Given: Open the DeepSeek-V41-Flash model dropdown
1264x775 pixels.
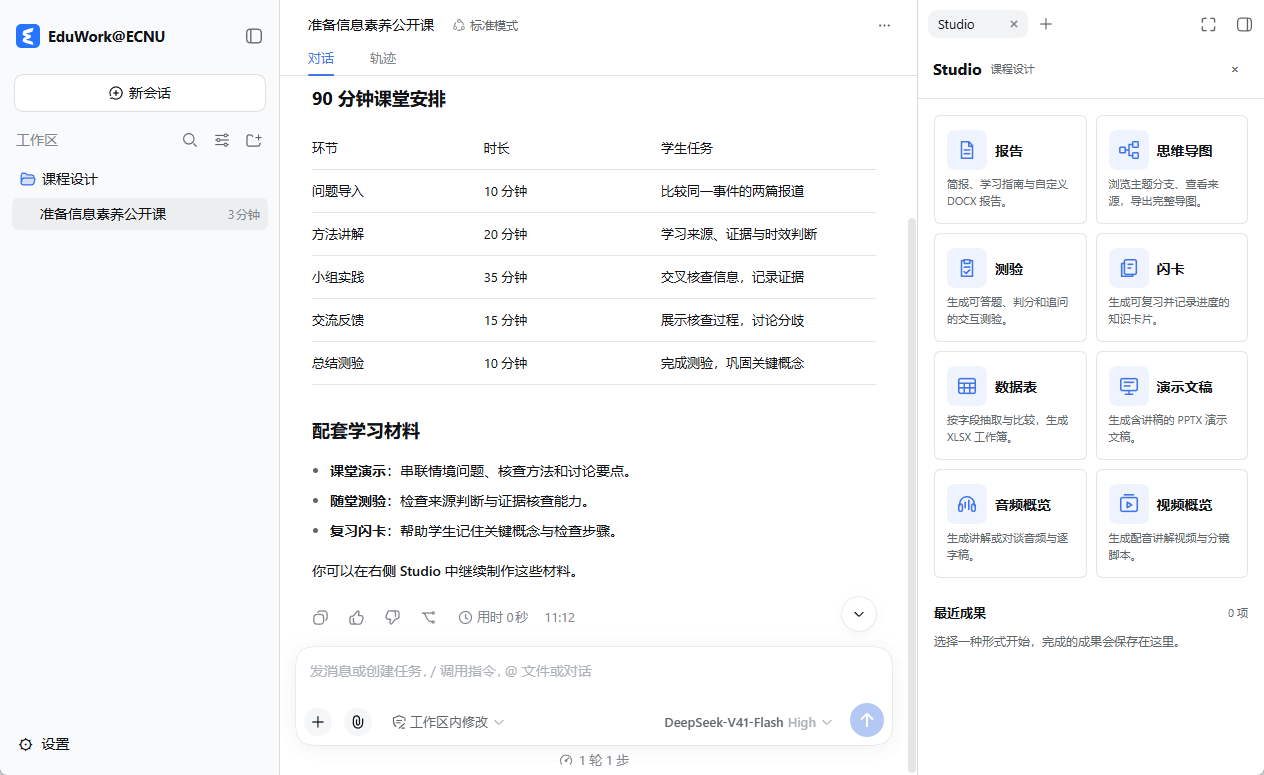Looking at the screenshot, I should [x=748, y=722].
